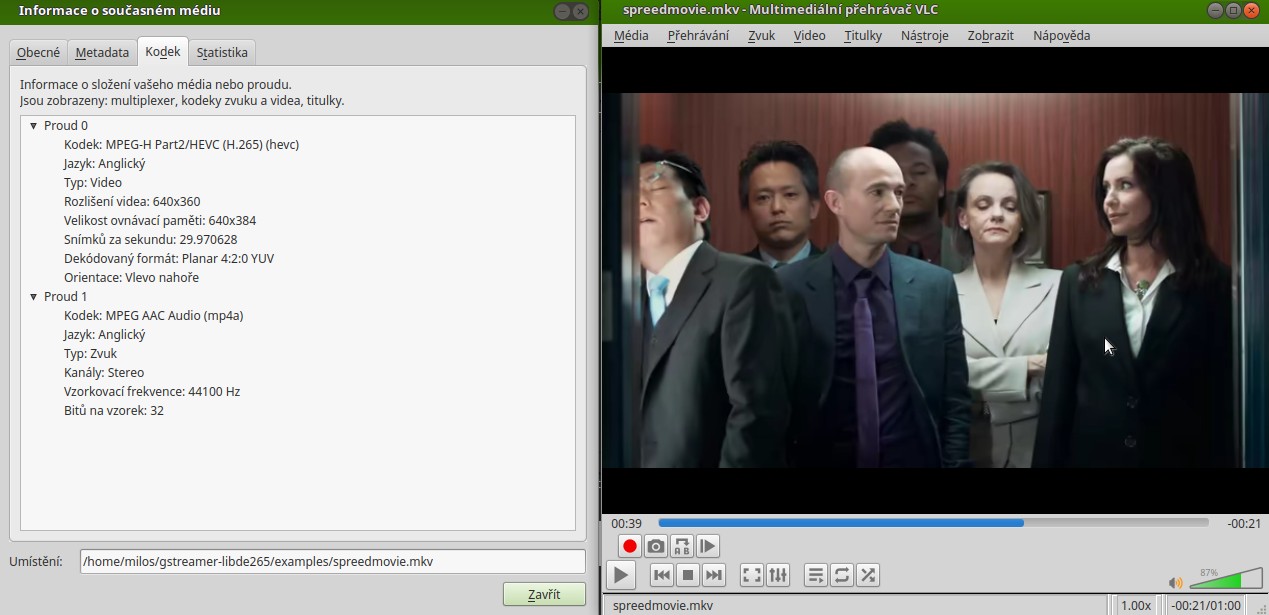Collapse the Proud 1 stream
Image resolution: width=1269 pixels, height=615 pixels.
click(33, 297)
